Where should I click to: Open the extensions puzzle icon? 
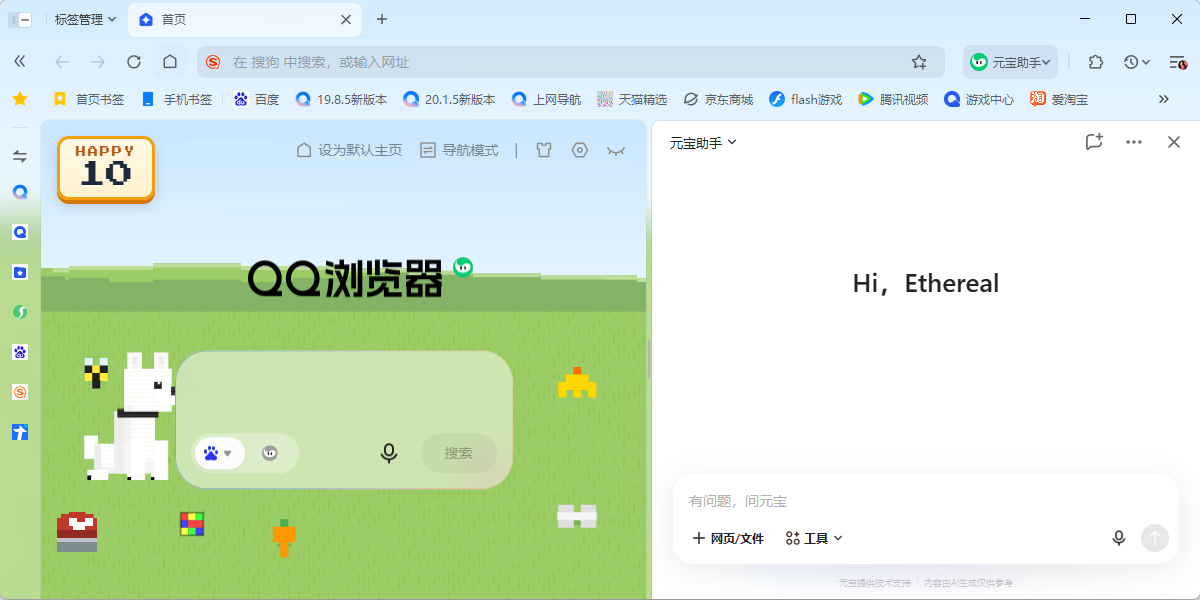[x=1096, y=62]
